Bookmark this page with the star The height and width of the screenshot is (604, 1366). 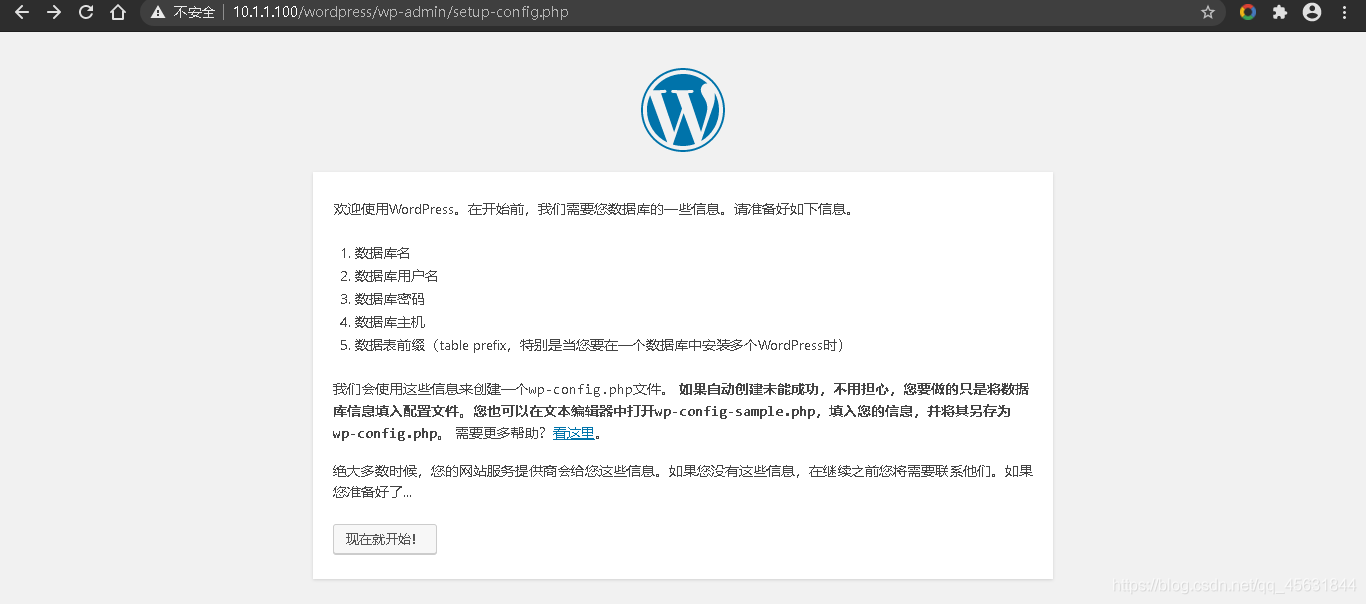coord(1208,12)
